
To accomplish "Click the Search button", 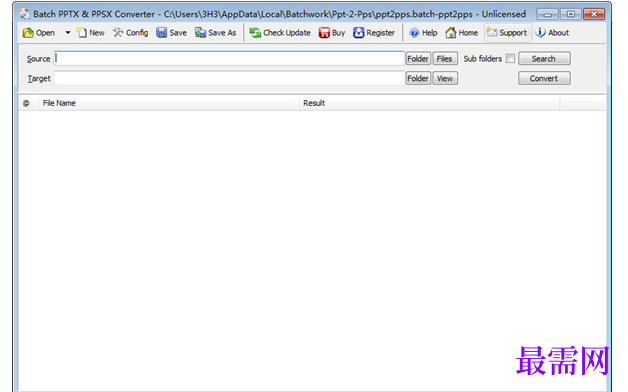I will [544, 58].
